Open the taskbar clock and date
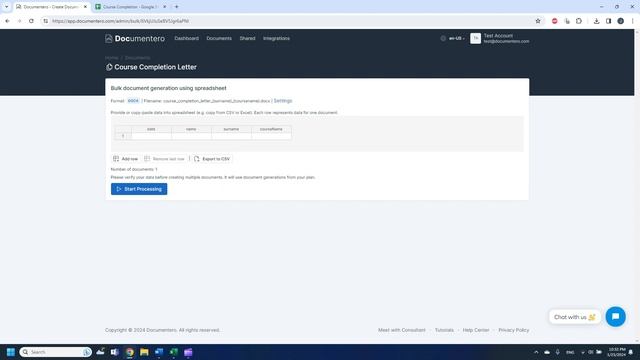The height and width of the screenshot is (360, 640). coord(616,352)
